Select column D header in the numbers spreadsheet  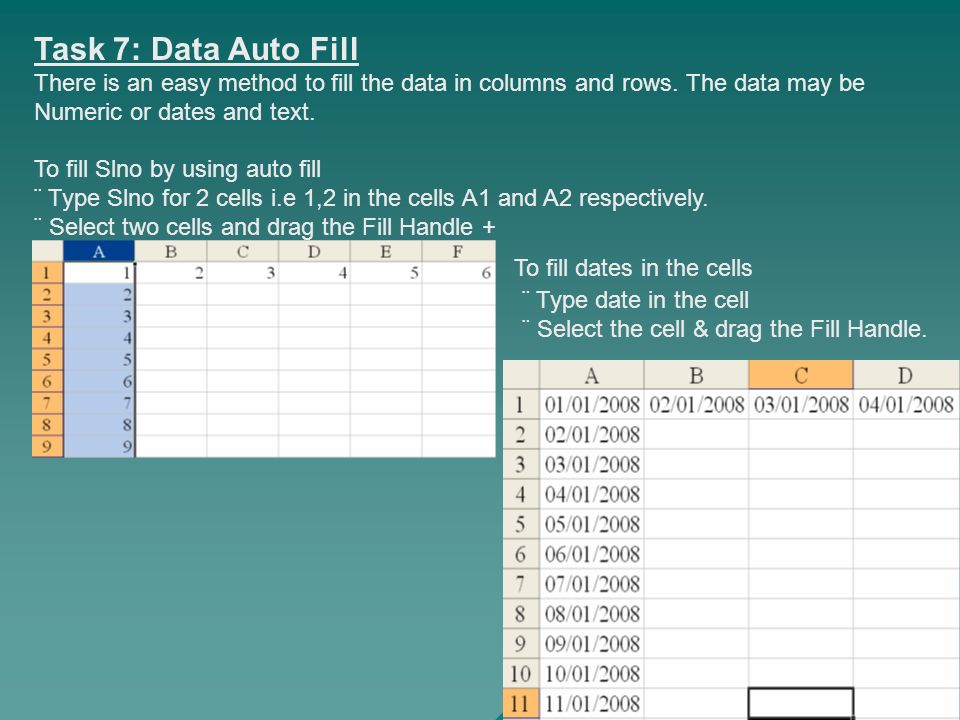314,251
